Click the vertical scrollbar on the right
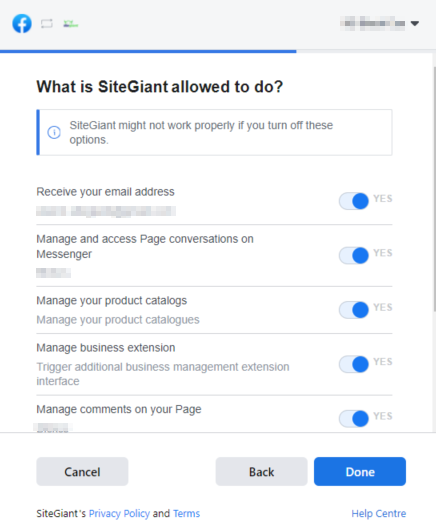Screen dimensions: 436x529 click(434, 189)
